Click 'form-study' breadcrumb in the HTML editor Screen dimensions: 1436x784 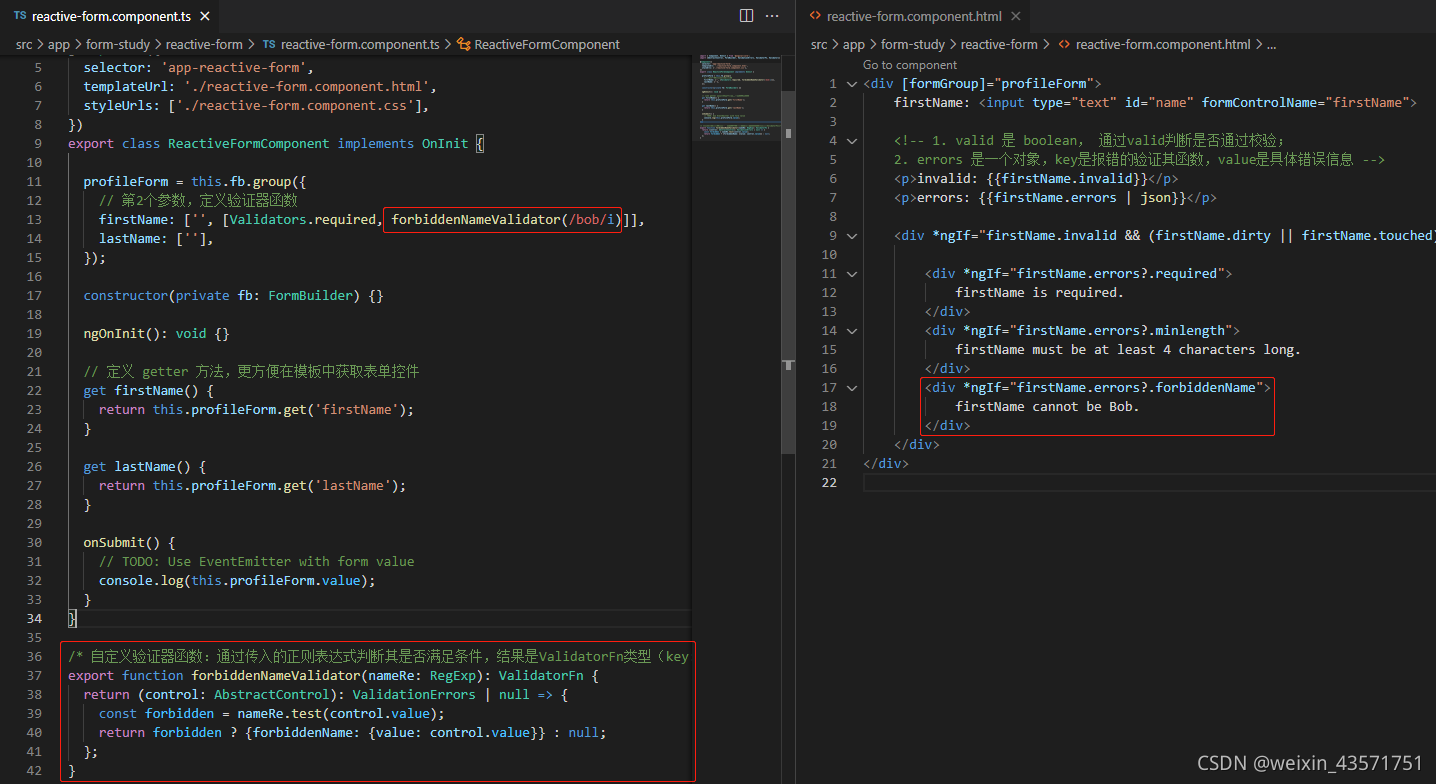[913, 44]
